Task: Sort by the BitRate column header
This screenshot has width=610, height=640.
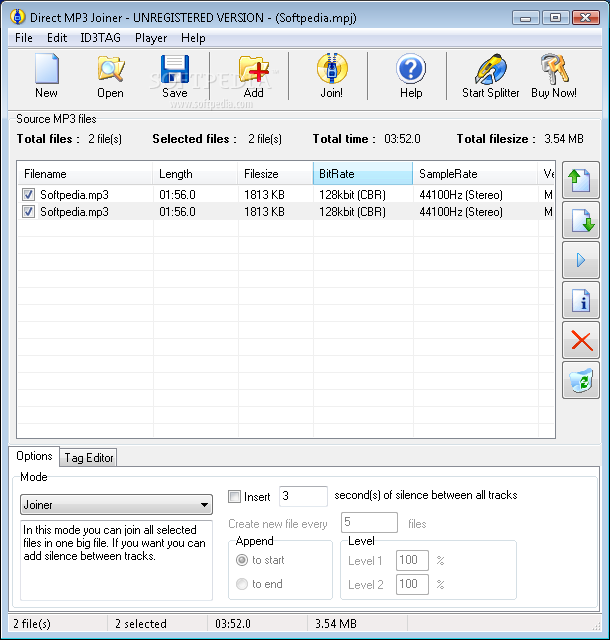Action: (x=363, y=174)
